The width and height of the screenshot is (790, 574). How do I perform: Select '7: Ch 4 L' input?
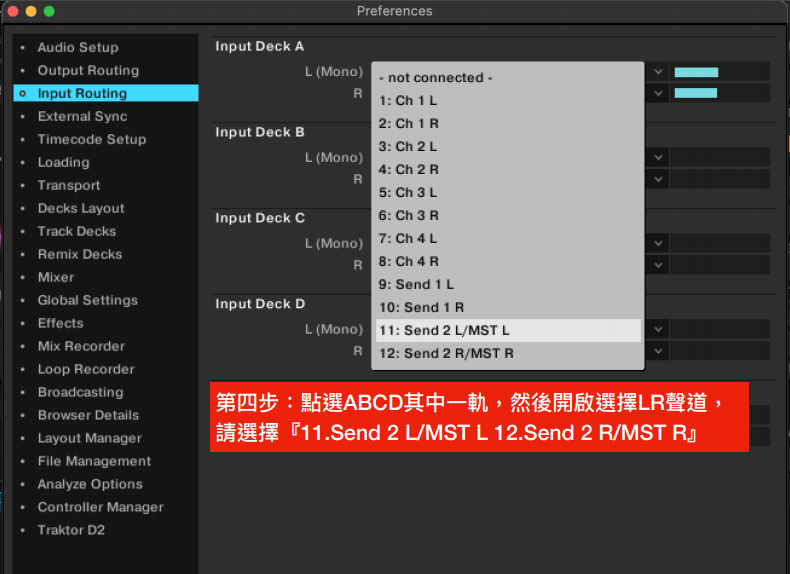click(508, 238)
